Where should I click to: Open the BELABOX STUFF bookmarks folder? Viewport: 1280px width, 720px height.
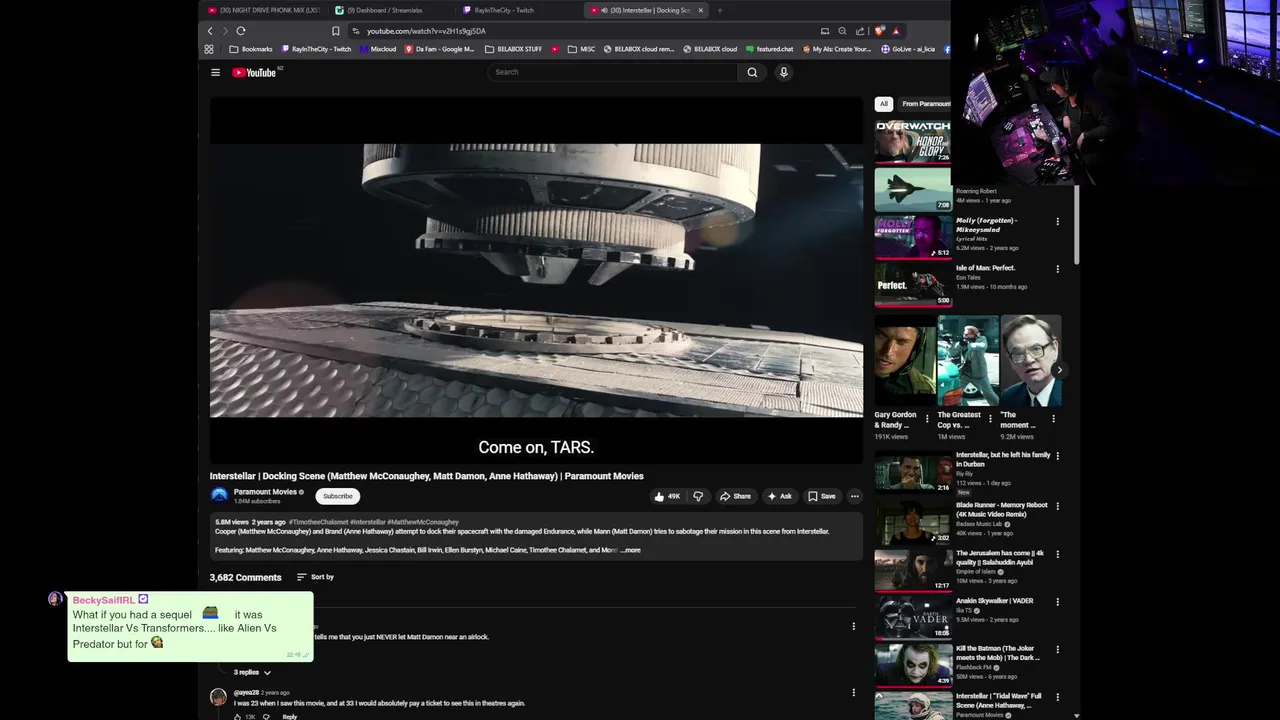513,49
